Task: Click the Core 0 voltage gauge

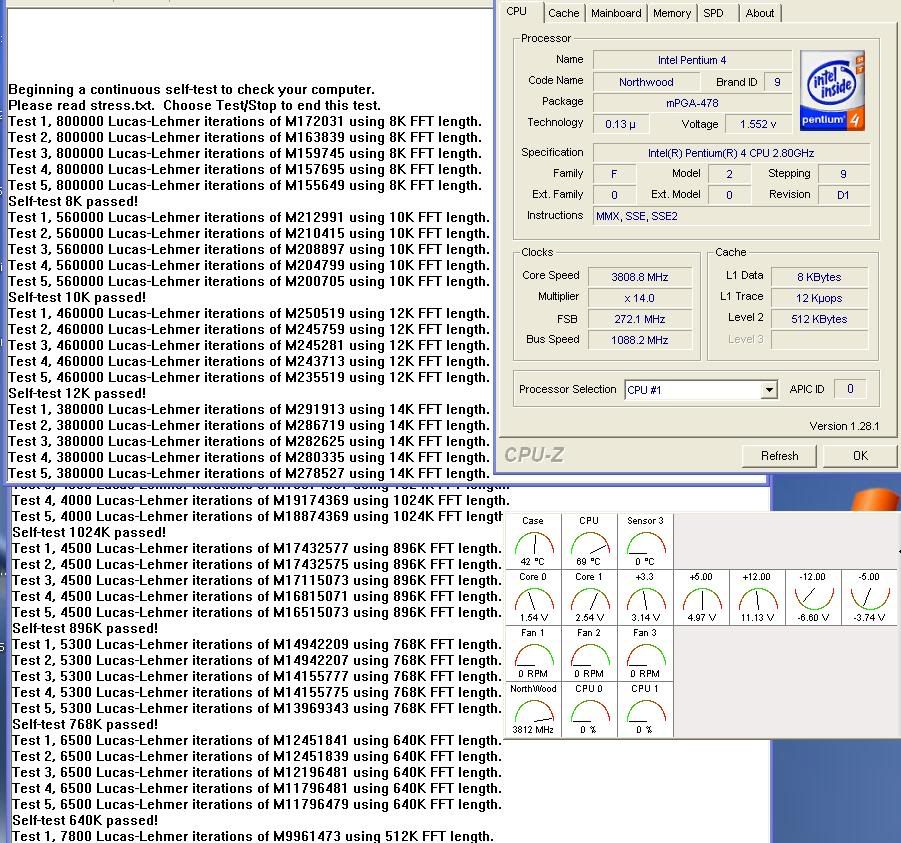Action: [x=533, y=597]
